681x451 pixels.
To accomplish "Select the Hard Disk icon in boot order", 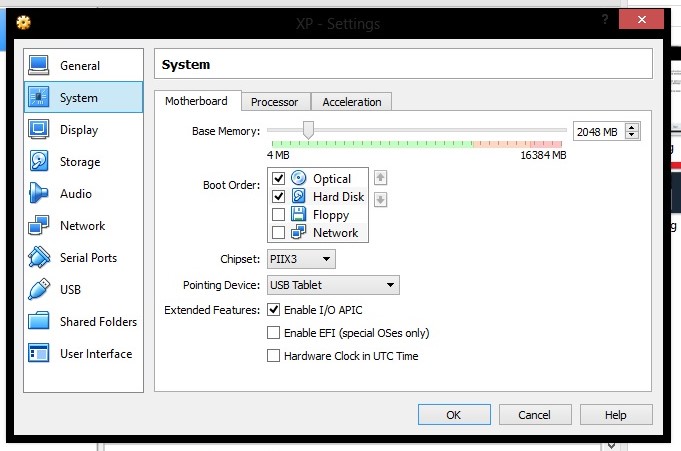I will point(298,196).
